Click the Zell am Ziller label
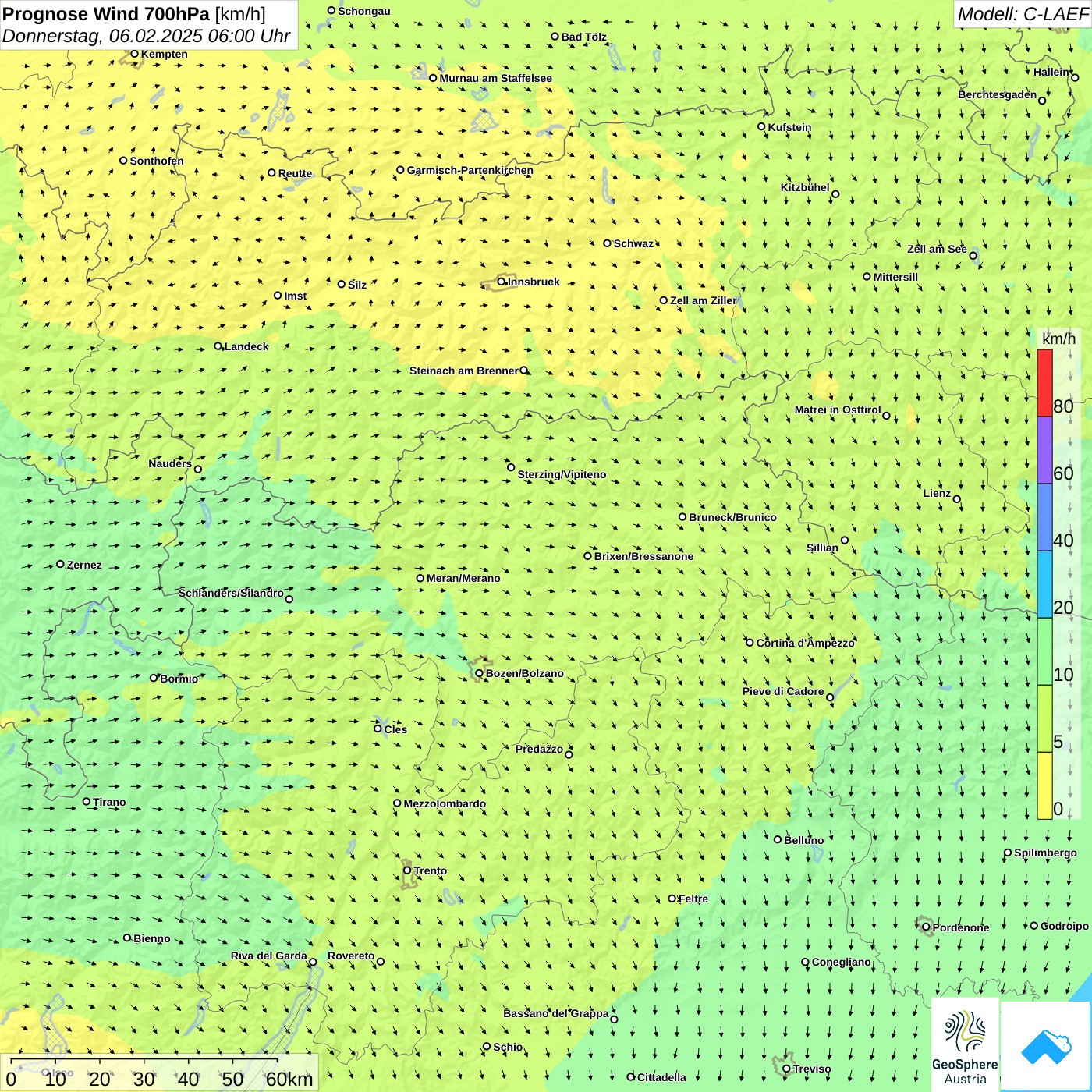Image resolution: width=1092 pixels, height=1092 pixels. pyautogui.click(x=704, y=300)
